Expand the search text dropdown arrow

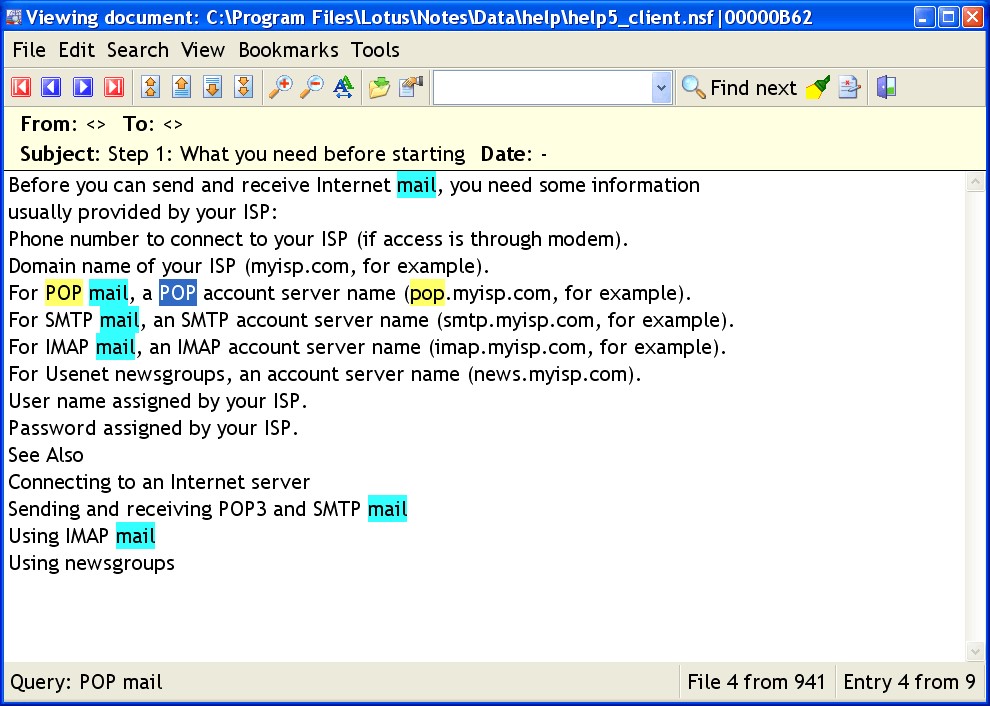[660, 88]
